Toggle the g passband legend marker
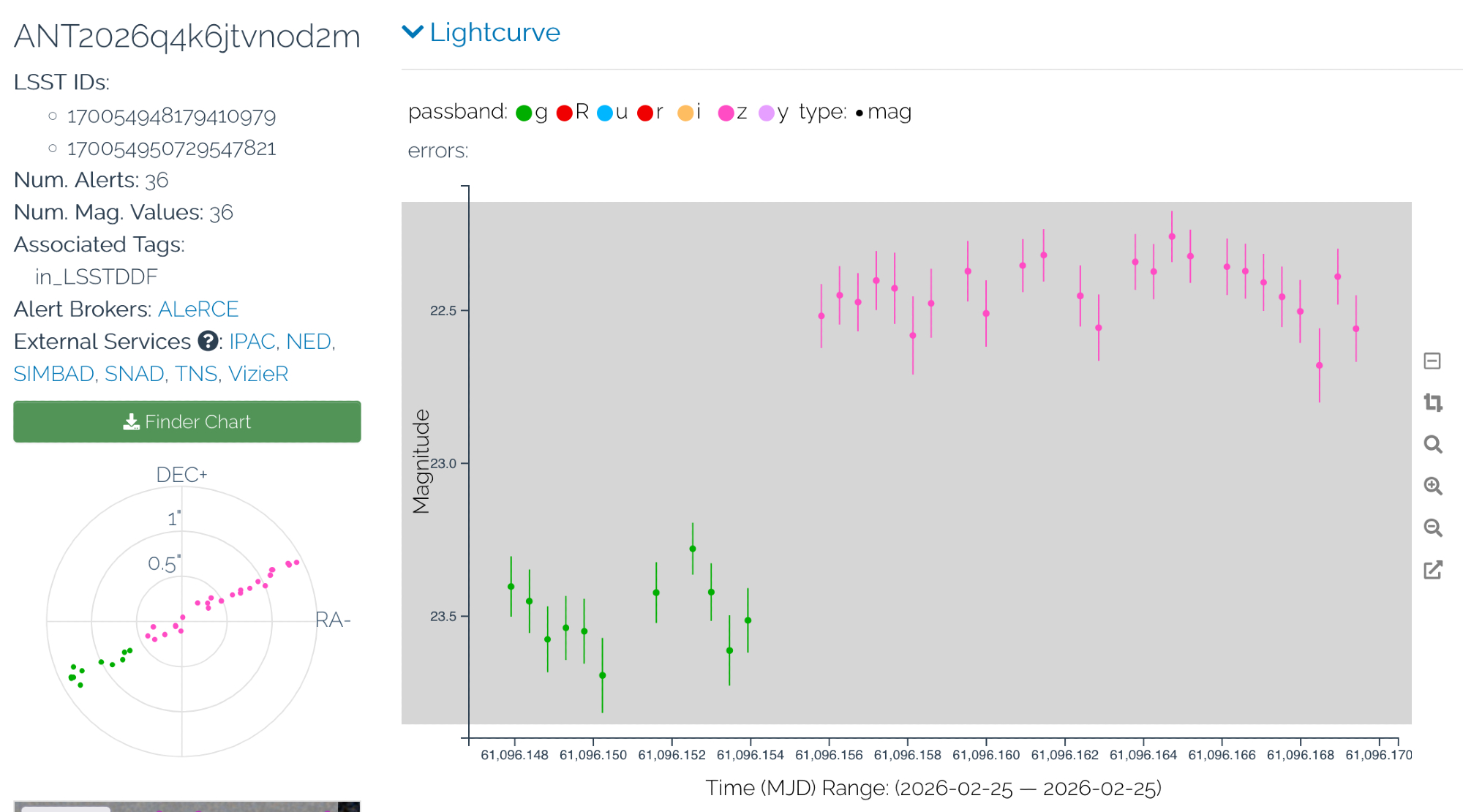Image resolution: width=1463 pixels, height=812 pixels. coord(524,113)
